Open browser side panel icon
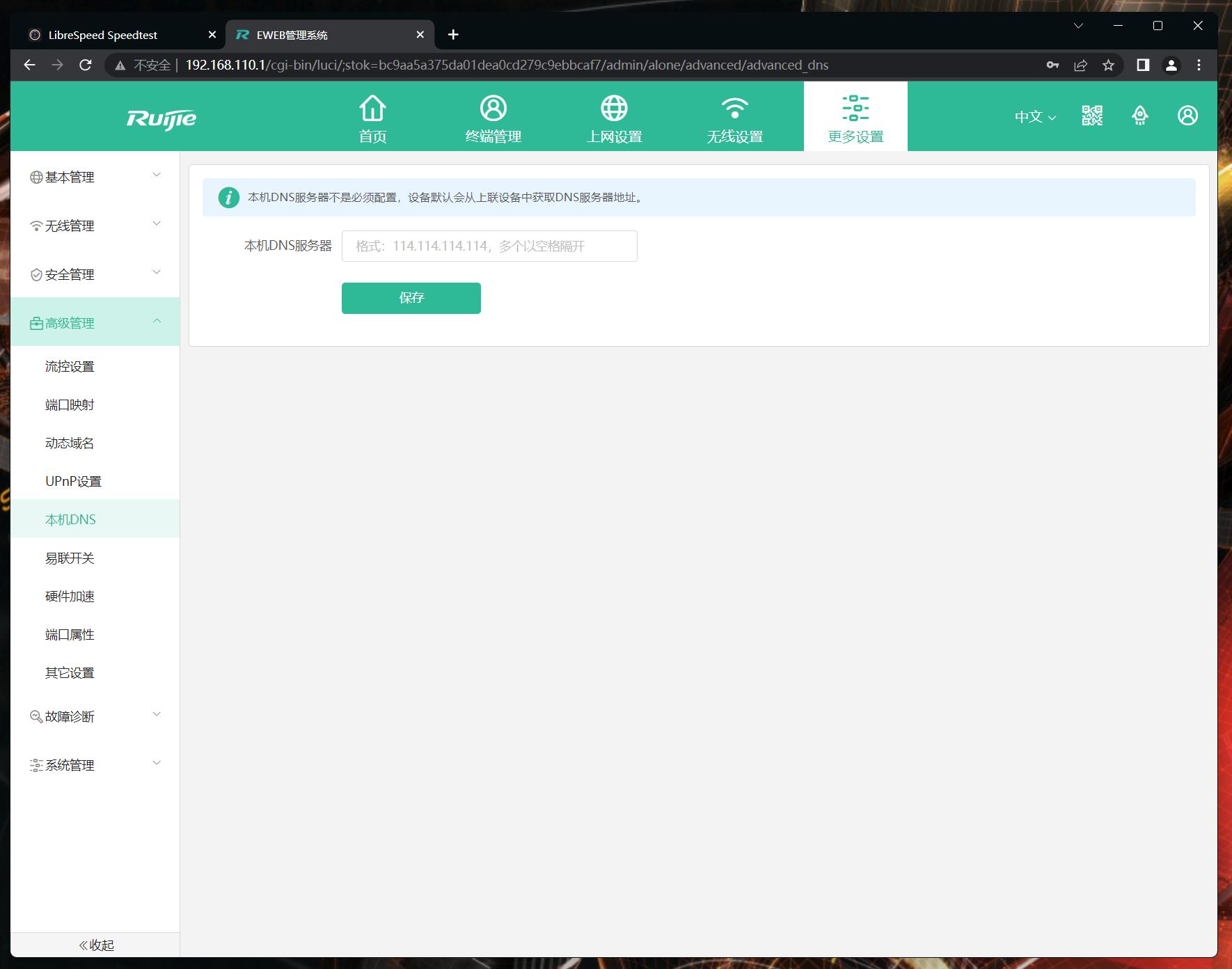Viewport: 1232px width, 969px height. 1142,65
